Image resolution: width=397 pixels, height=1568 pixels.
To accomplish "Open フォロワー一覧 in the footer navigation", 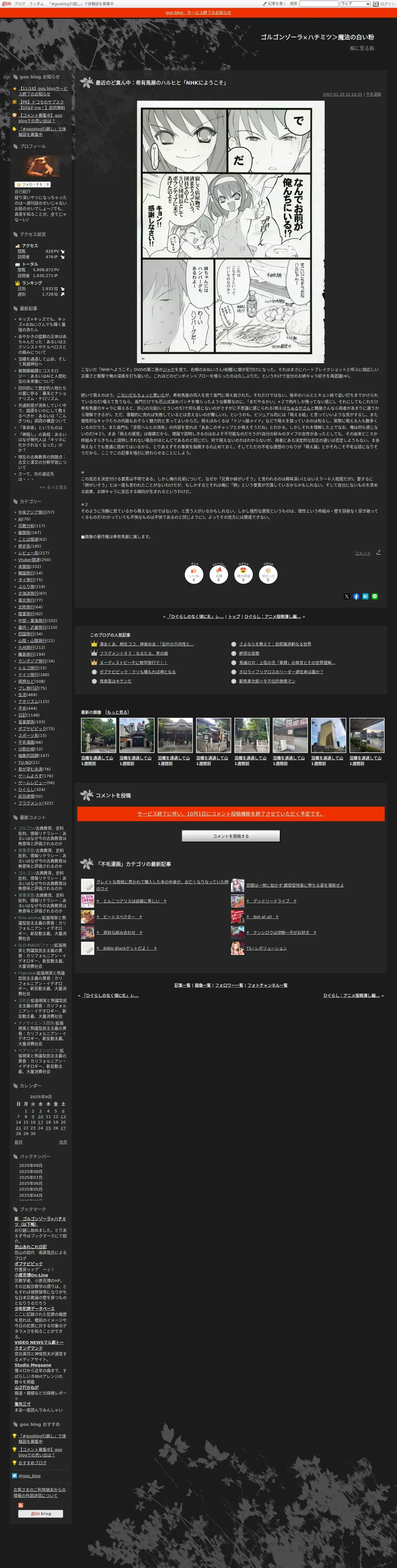I will (x=229, y=985).
